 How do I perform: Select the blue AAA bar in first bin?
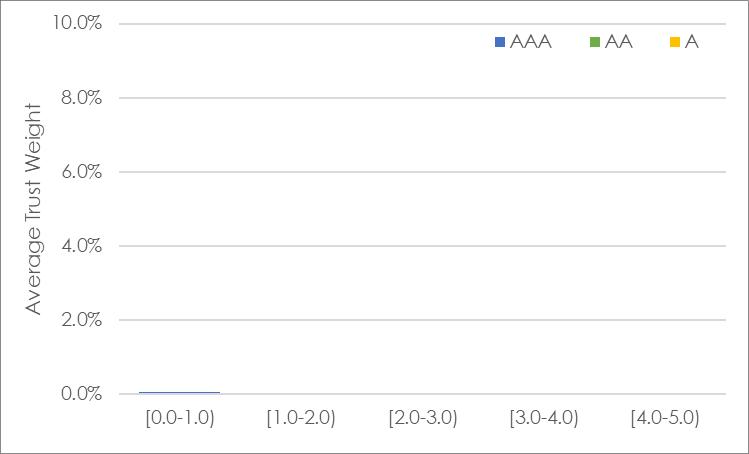point(180,393)
